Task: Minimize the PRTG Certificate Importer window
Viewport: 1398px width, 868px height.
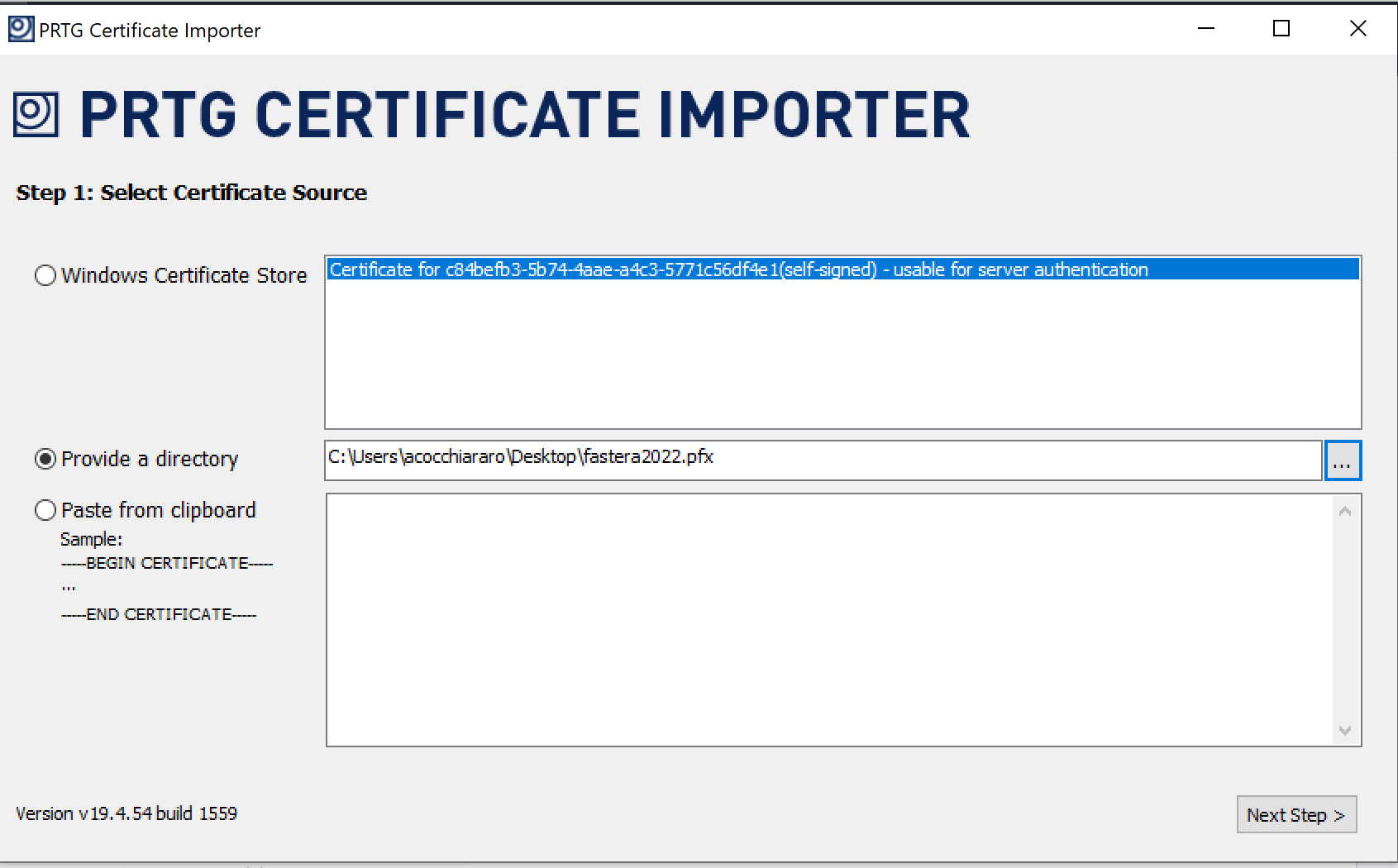Action: coord(1206,29)
